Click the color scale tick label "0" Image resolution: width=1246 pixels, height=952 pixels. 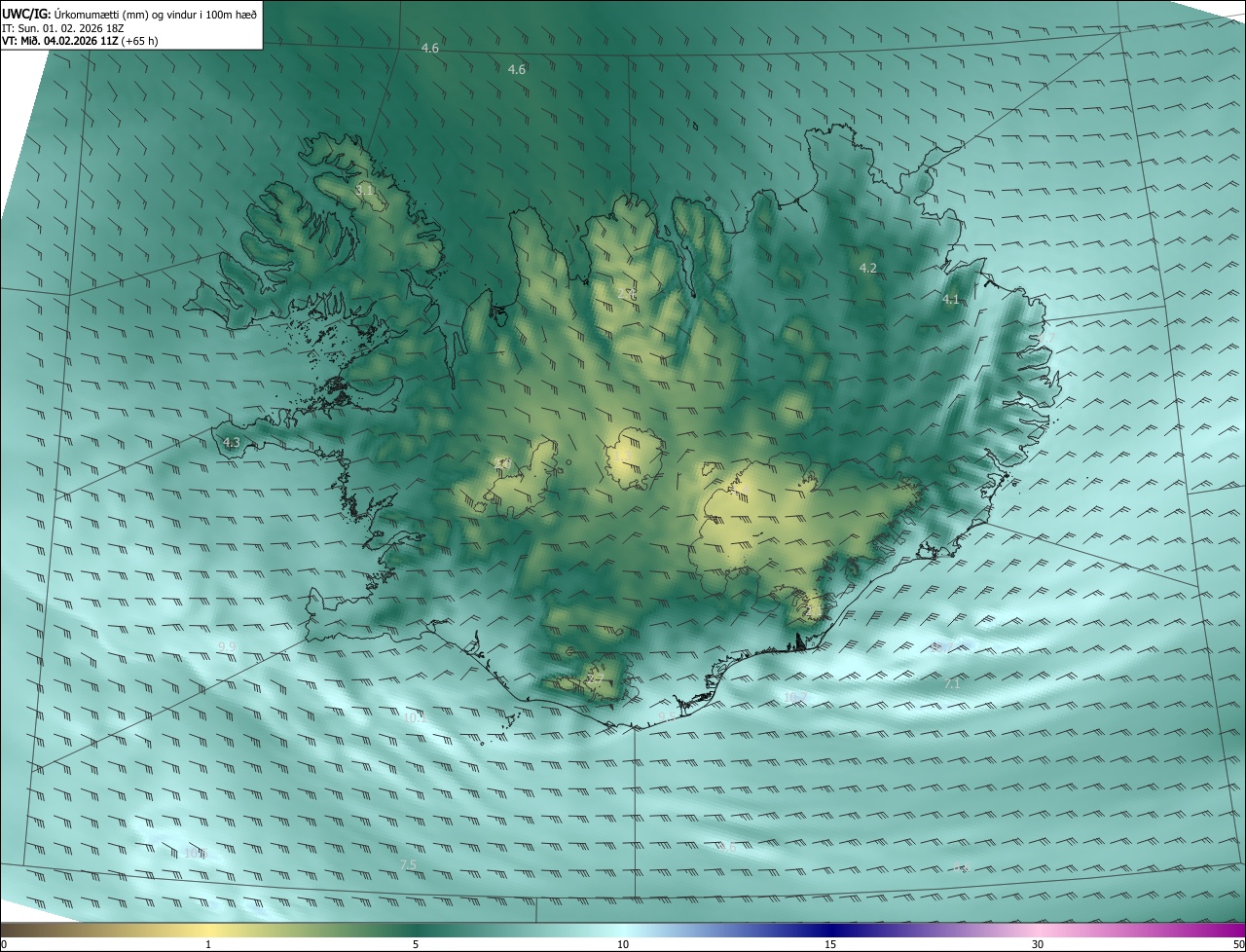[4, 944]
